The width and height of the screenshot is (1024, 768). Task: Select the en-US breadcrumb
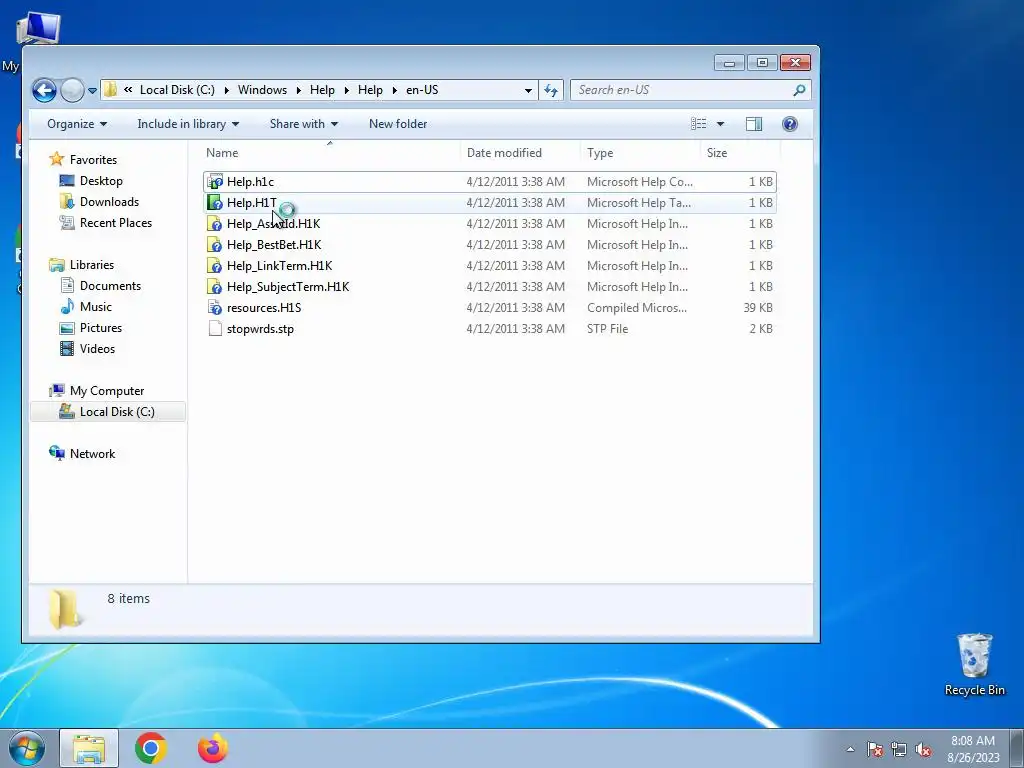coord(422,89)
